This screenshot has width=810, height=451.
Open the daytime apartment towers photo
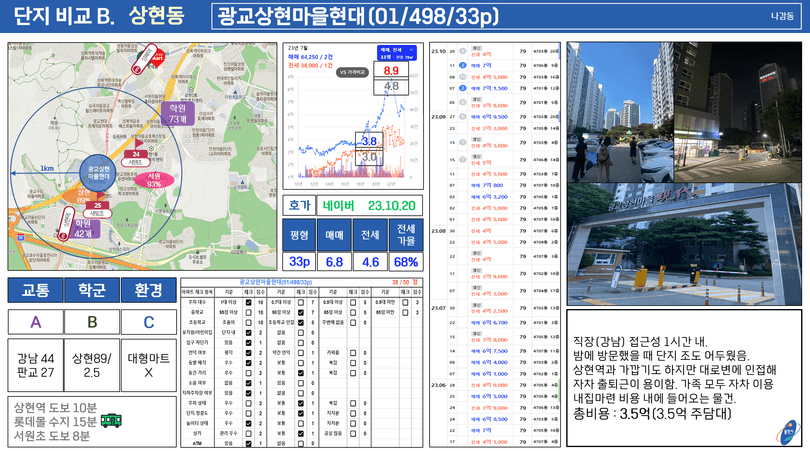click(620, 112)
